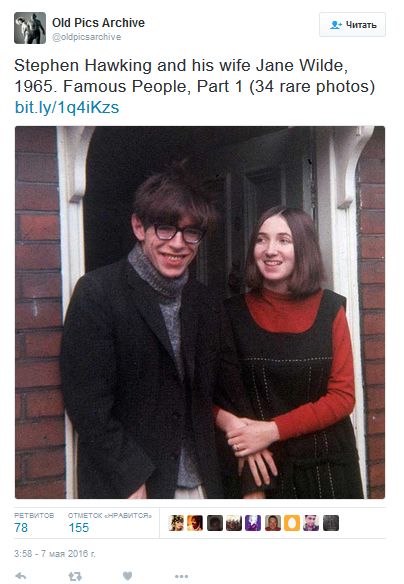The width and height of the screenshot is (404, 584).
Task: View the 155 likes list
Action: pos(109,522)
